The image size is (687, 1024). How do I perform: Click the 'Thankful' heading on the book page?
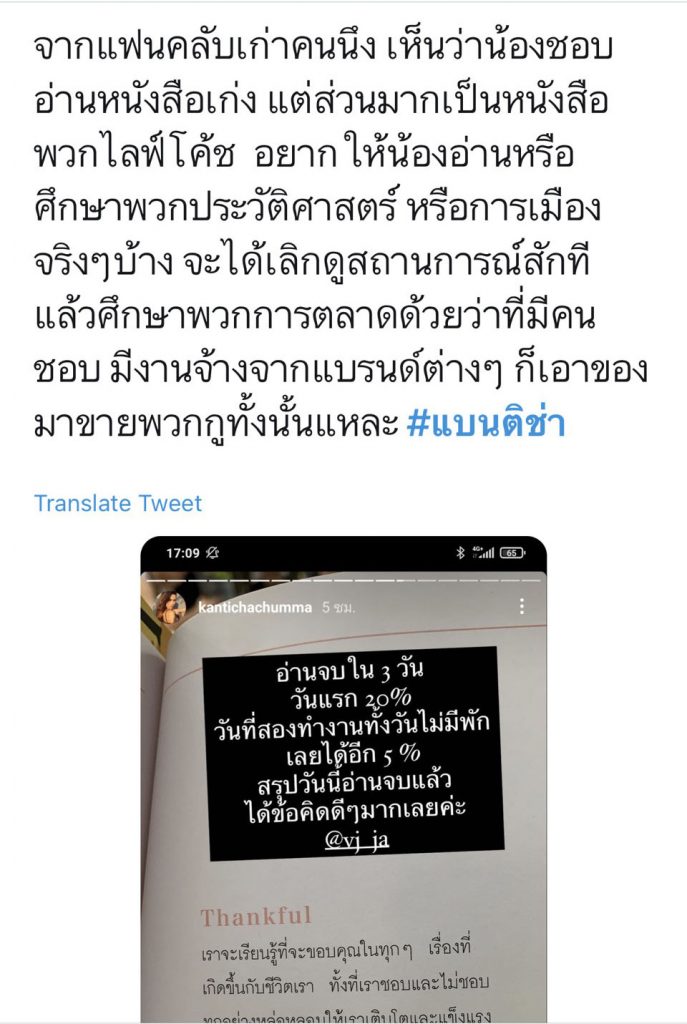pyautogui.click(x=256, y=916)
